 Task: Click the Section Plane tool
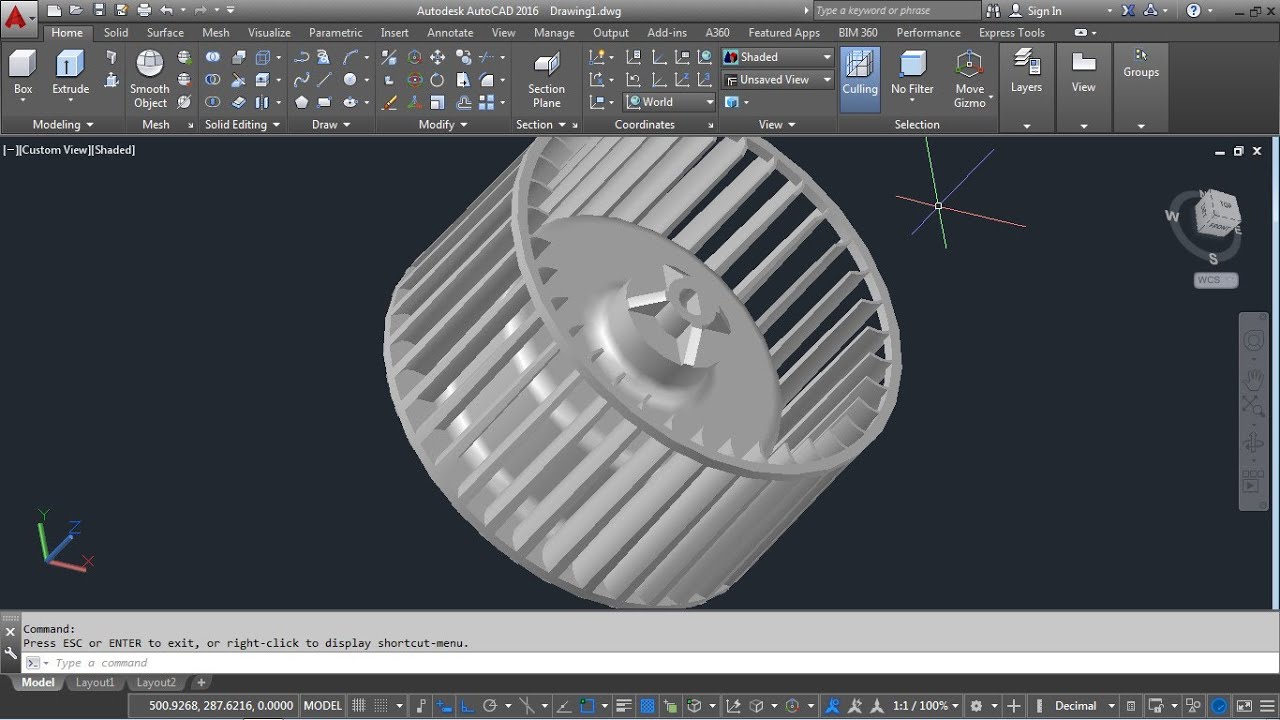click(546, 80)
